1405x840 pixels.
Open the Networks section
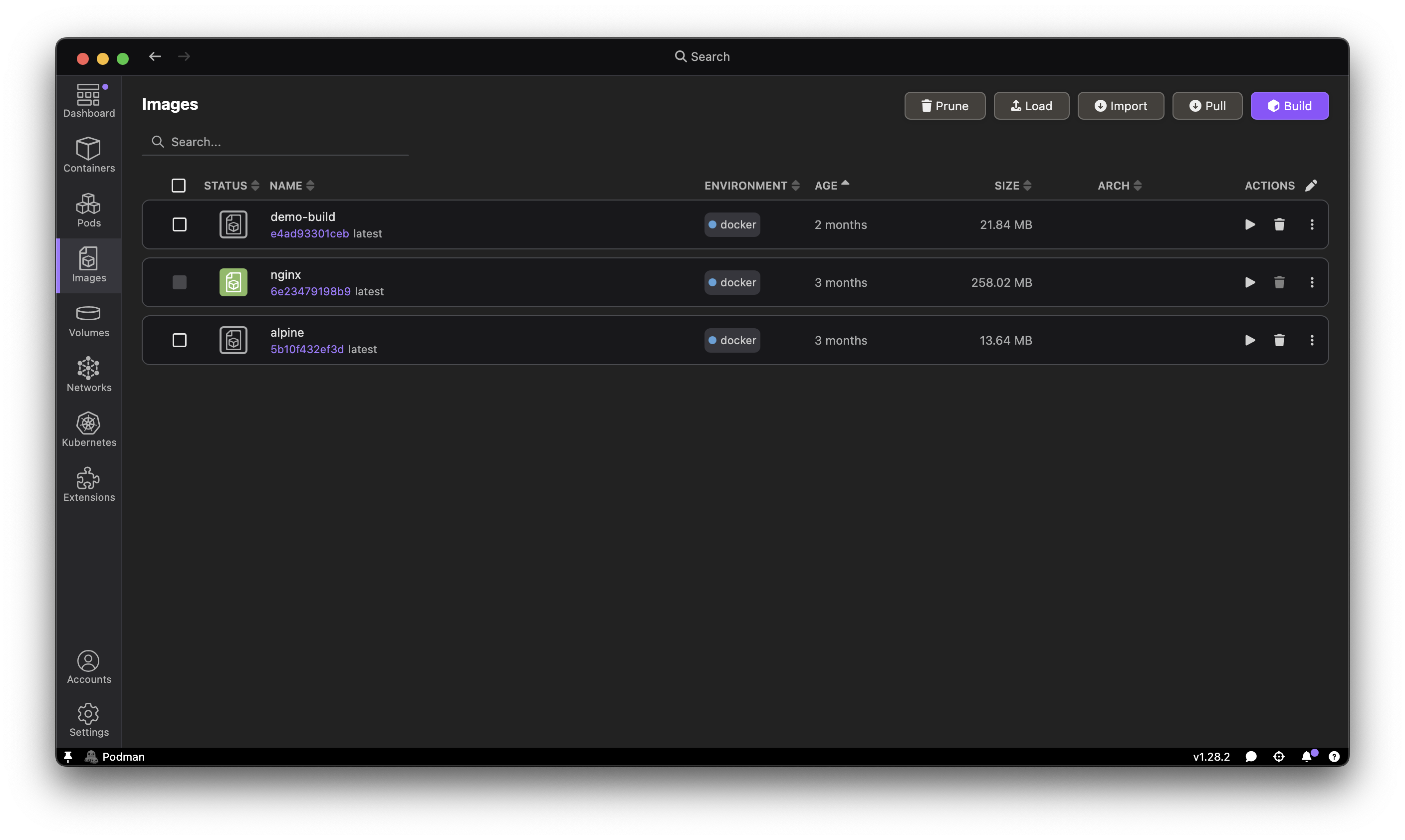point(89,374)
